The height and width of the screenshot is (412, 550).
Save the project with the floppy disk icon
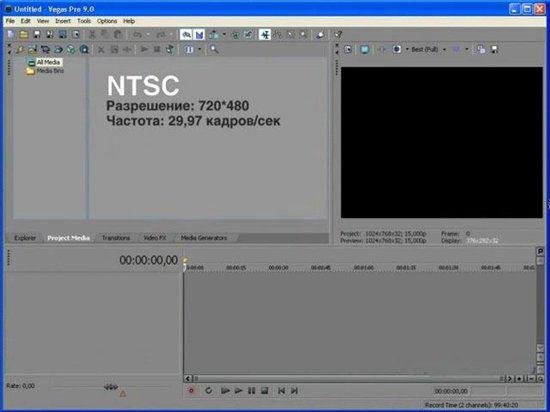36,34
